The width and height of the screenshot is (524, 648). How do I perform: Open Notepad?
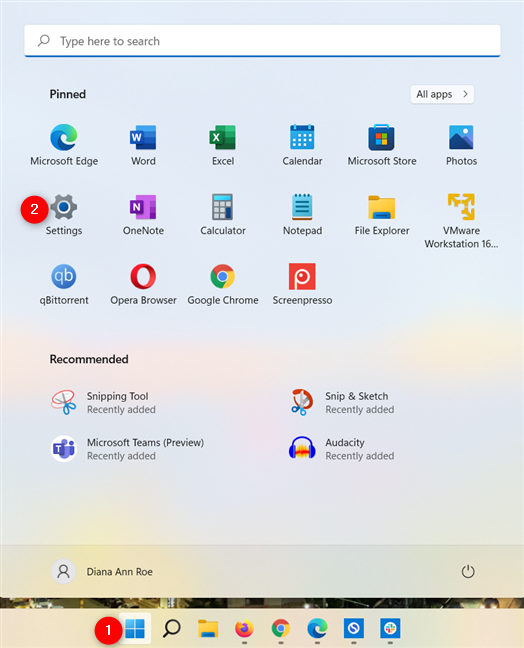(302, 214)
